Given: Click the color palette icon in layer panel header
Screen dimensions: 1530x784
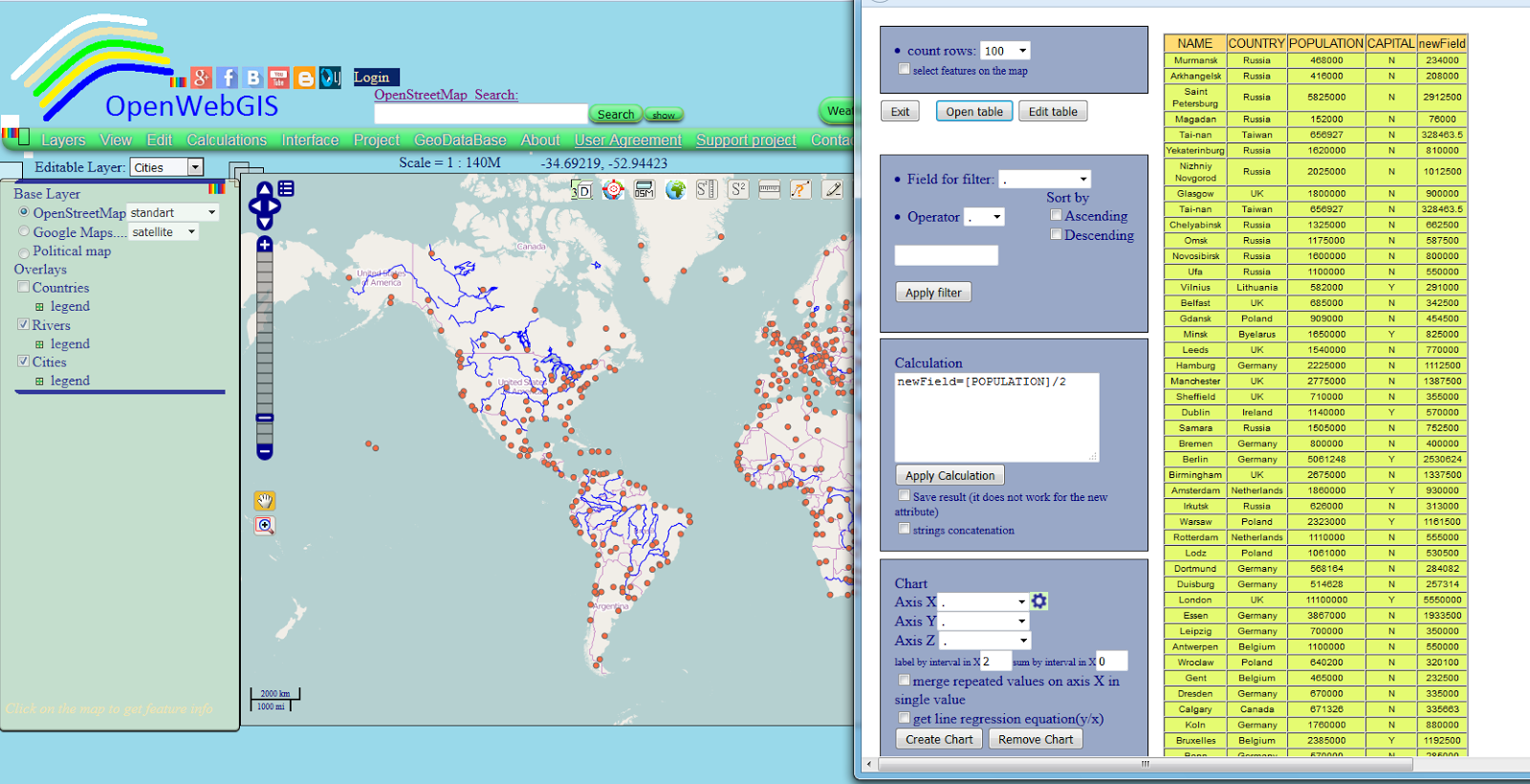Looking at the screenshot, I should click(216, 188).
